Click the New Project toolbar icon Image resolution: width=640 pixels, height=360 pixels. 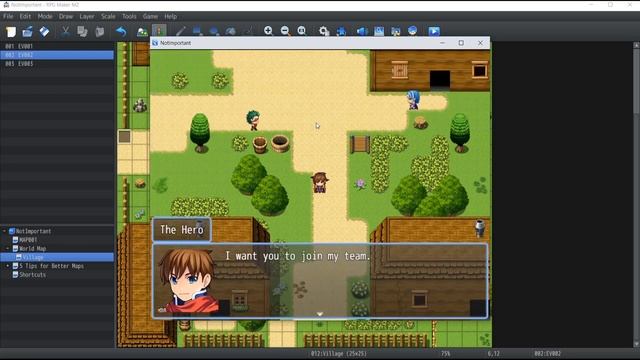(x=11, y=31)
